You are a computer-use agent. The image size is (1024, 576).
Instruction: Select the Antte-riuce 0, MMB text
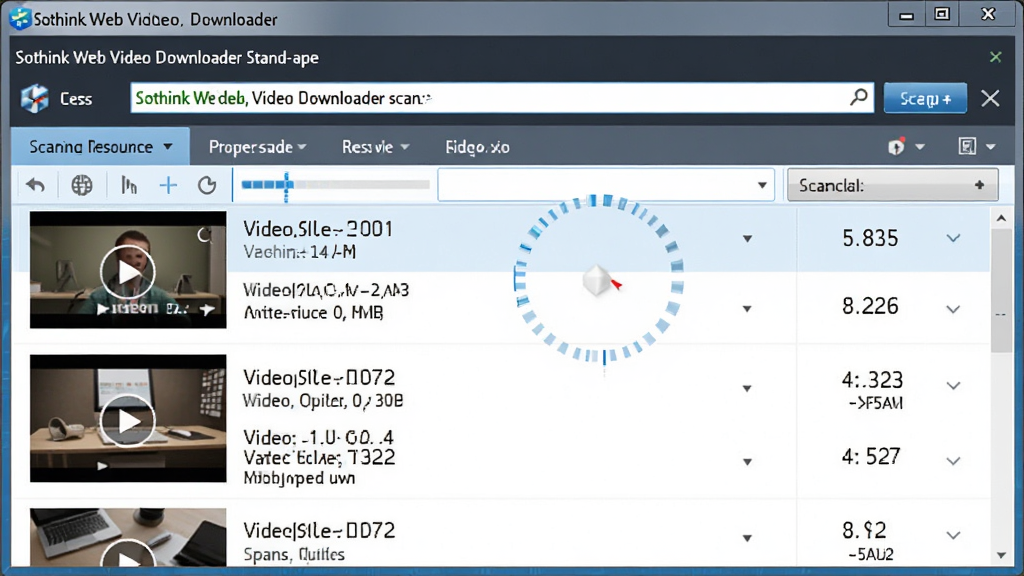pyautogui.click(x=313, y=313)
